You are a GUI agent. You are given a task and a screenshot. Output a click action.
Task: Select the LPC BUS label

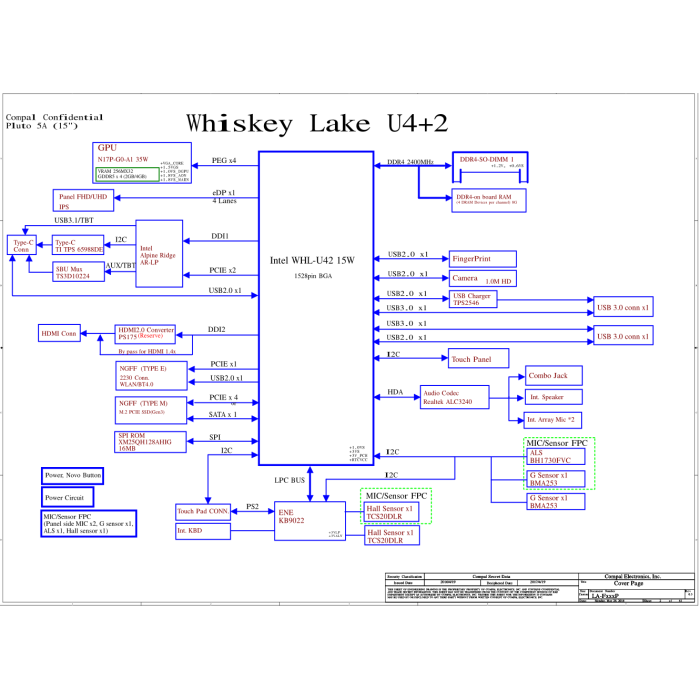click(x=289, y=480)
